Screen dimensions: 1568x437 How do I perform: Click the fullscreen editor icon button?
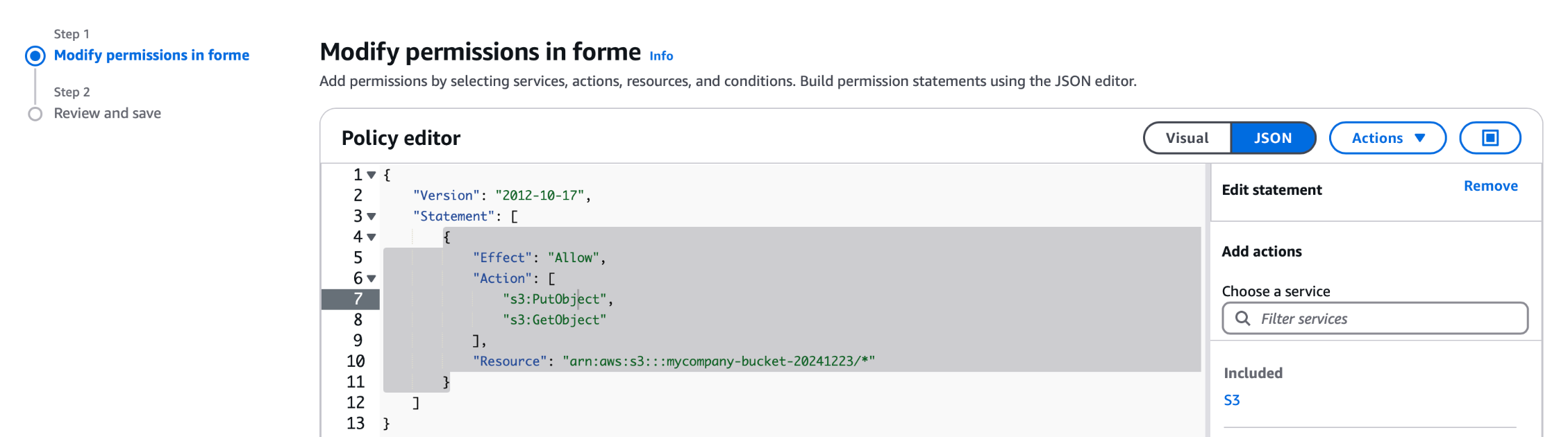pyautogui.click(x=1490, y=138)
